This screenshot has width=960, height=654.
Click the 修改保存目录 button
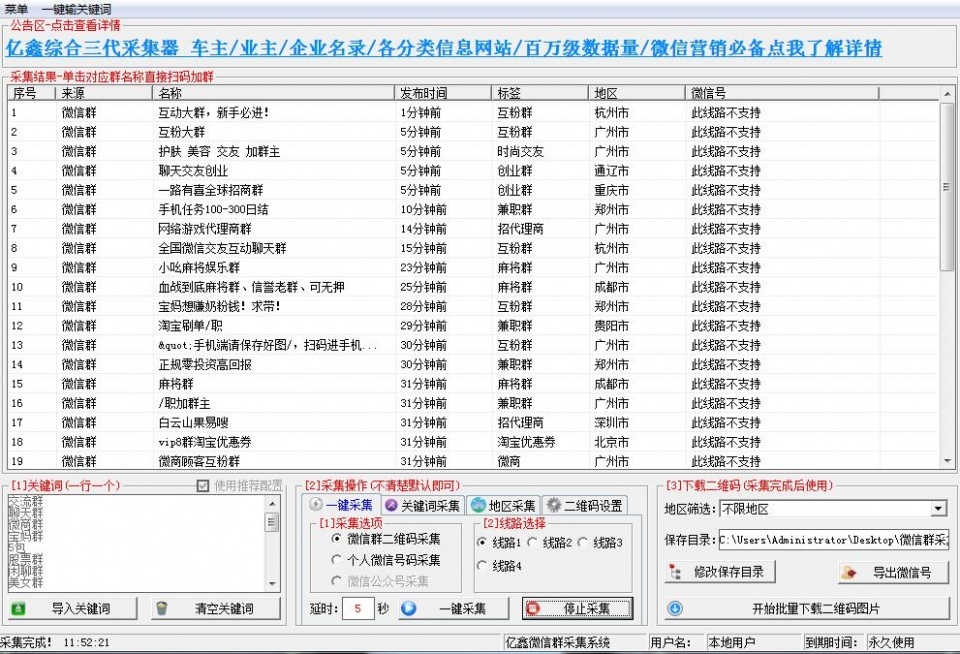pos(720,572)
